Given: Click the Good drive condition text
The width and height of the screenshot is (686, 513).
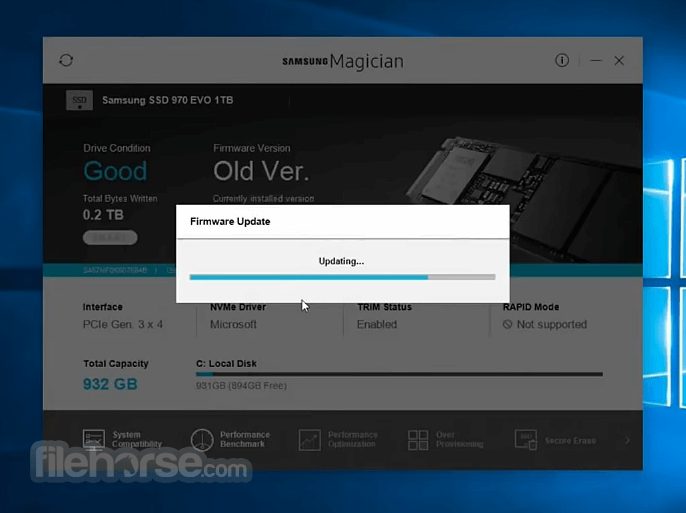Looking at the screenshot, I should click(x=115, y=171).
